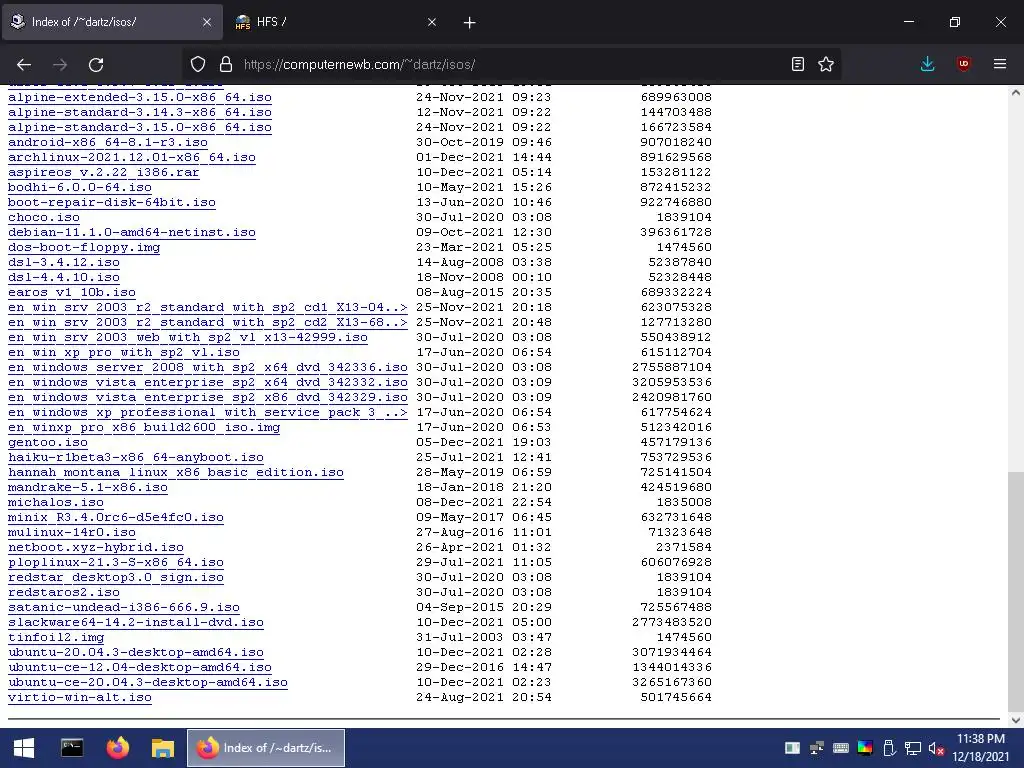The width and height of the screenshot is (1024, 768).
Task: Open the dos-boot-floppy.img link
Action: pyautogui.click(x=84, y=248)
